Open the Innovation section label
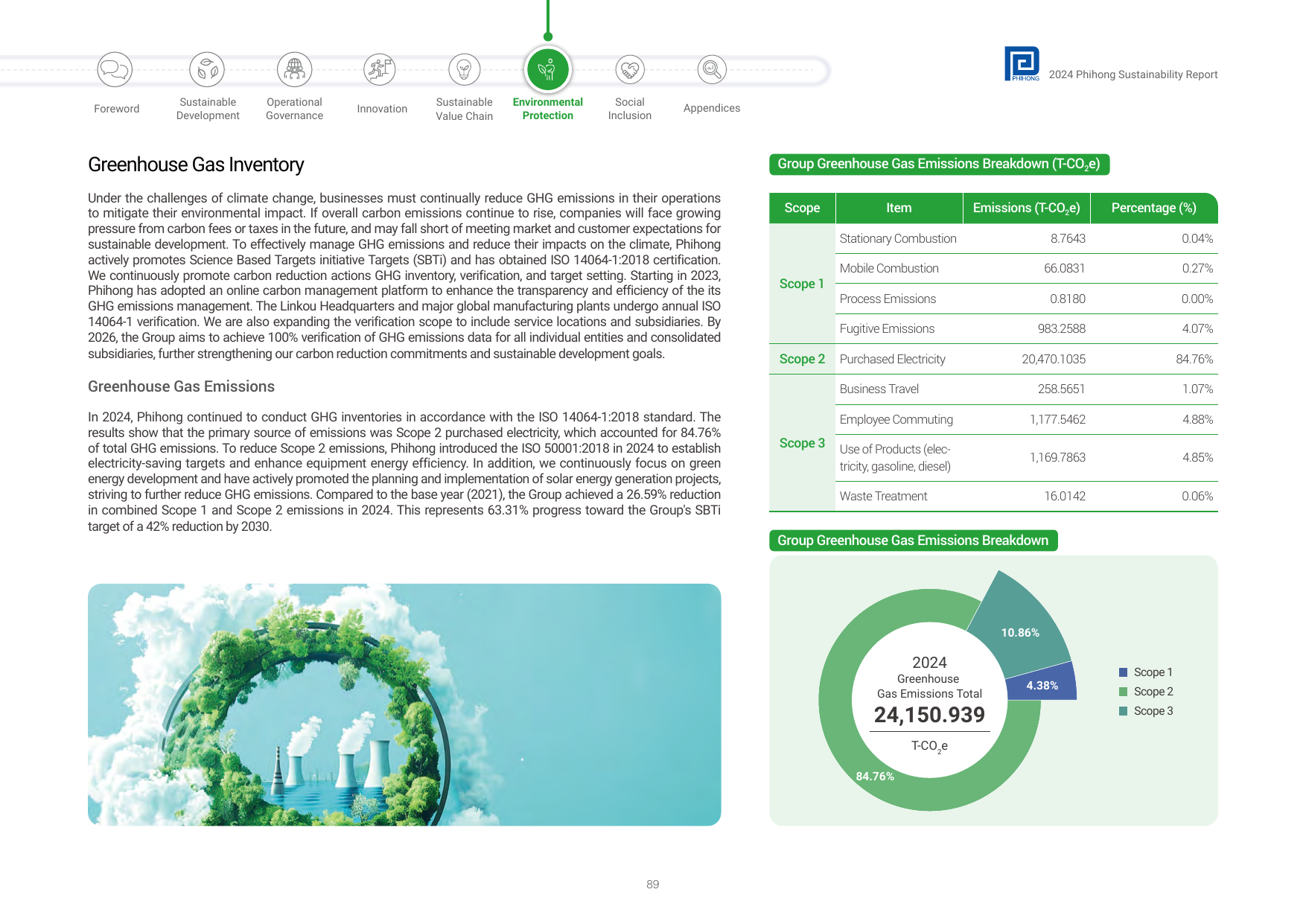 tap(382, 109)
